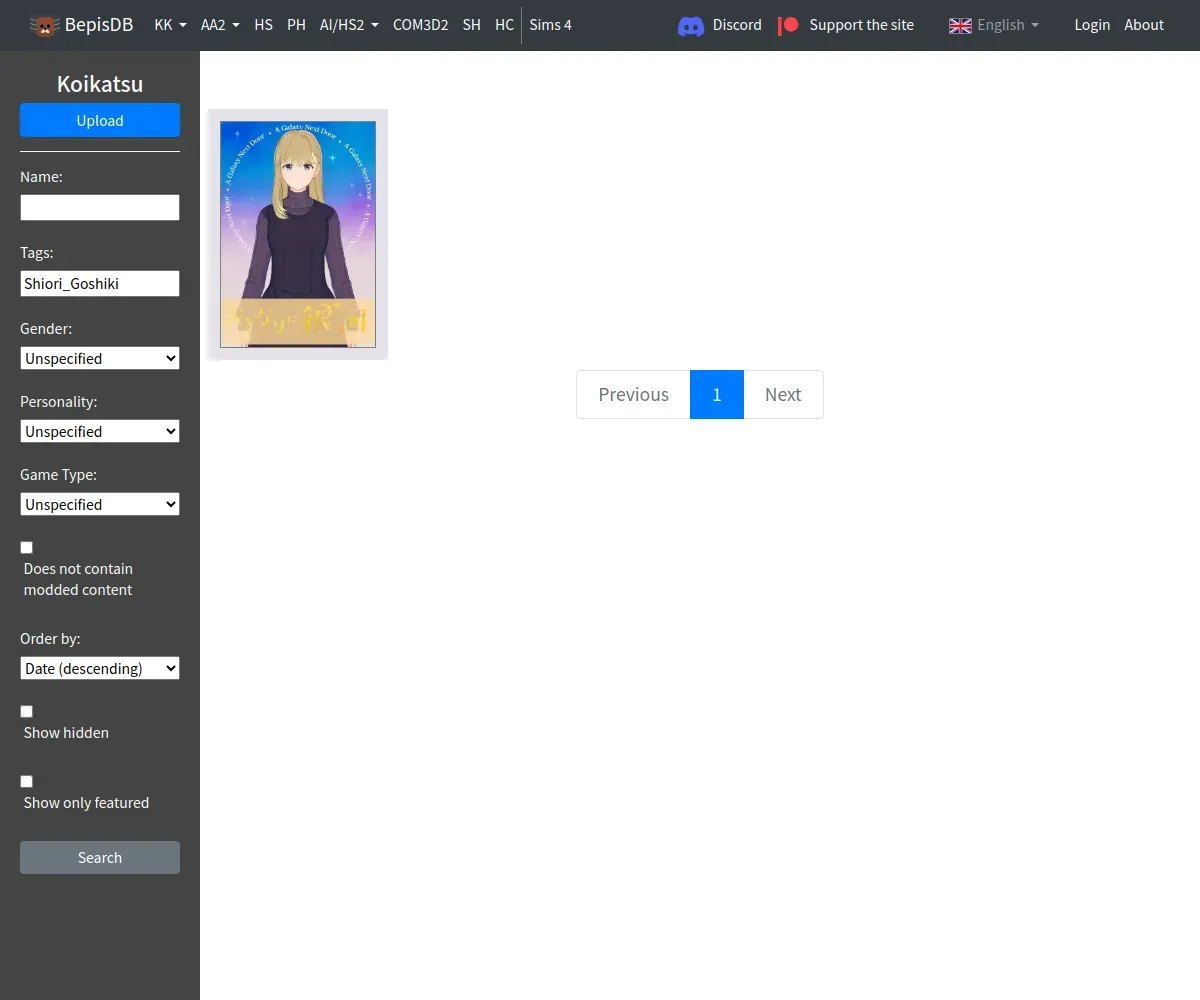Viewport: 1200px width, 1000px height.
Task: Click the blue Upload button
Action: [100, 120]
